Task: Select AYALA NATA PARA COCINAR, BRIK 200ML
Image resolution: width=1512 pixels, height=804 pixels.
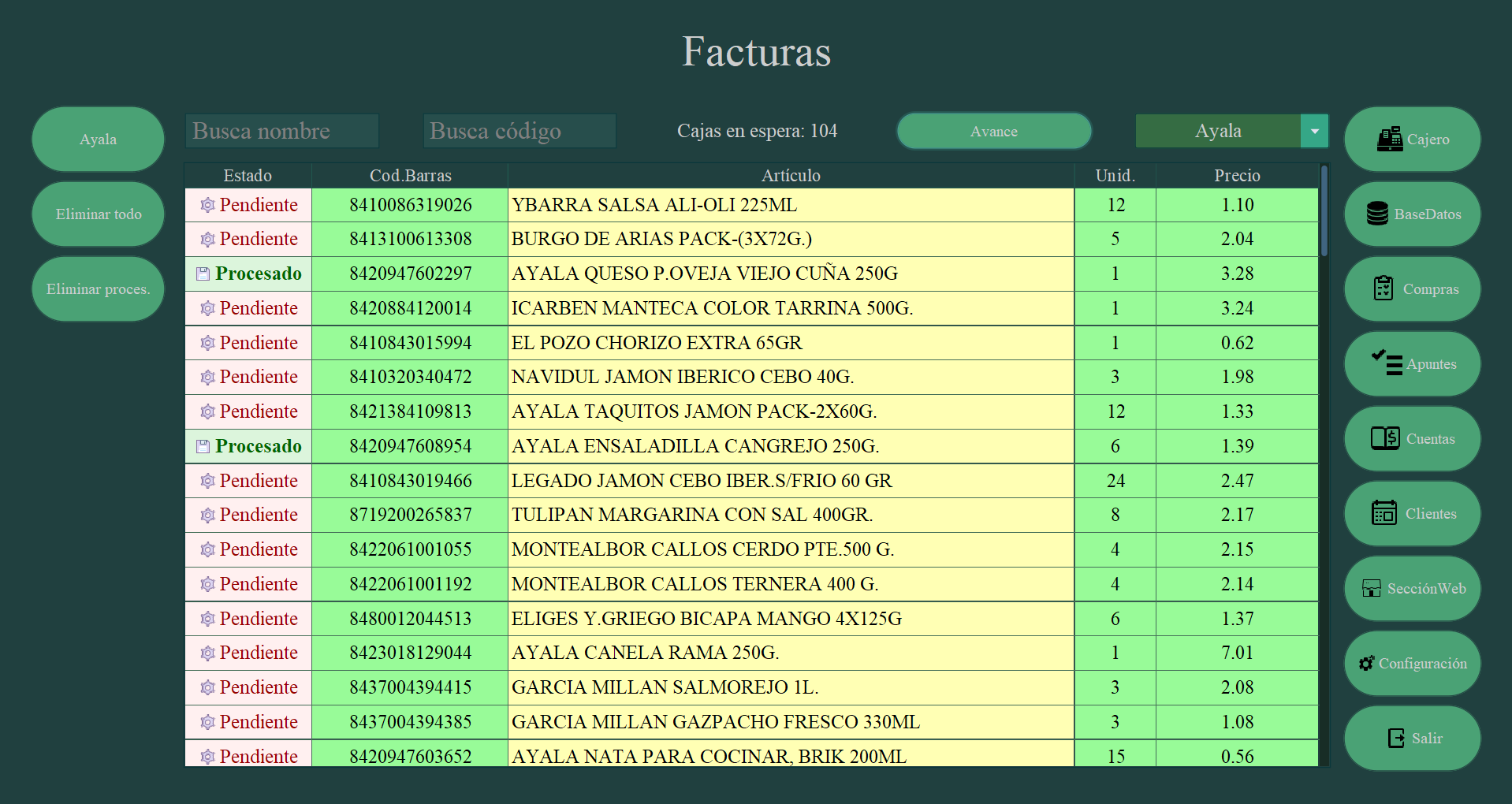Action: pyautogui.click(x=791, y=755)
